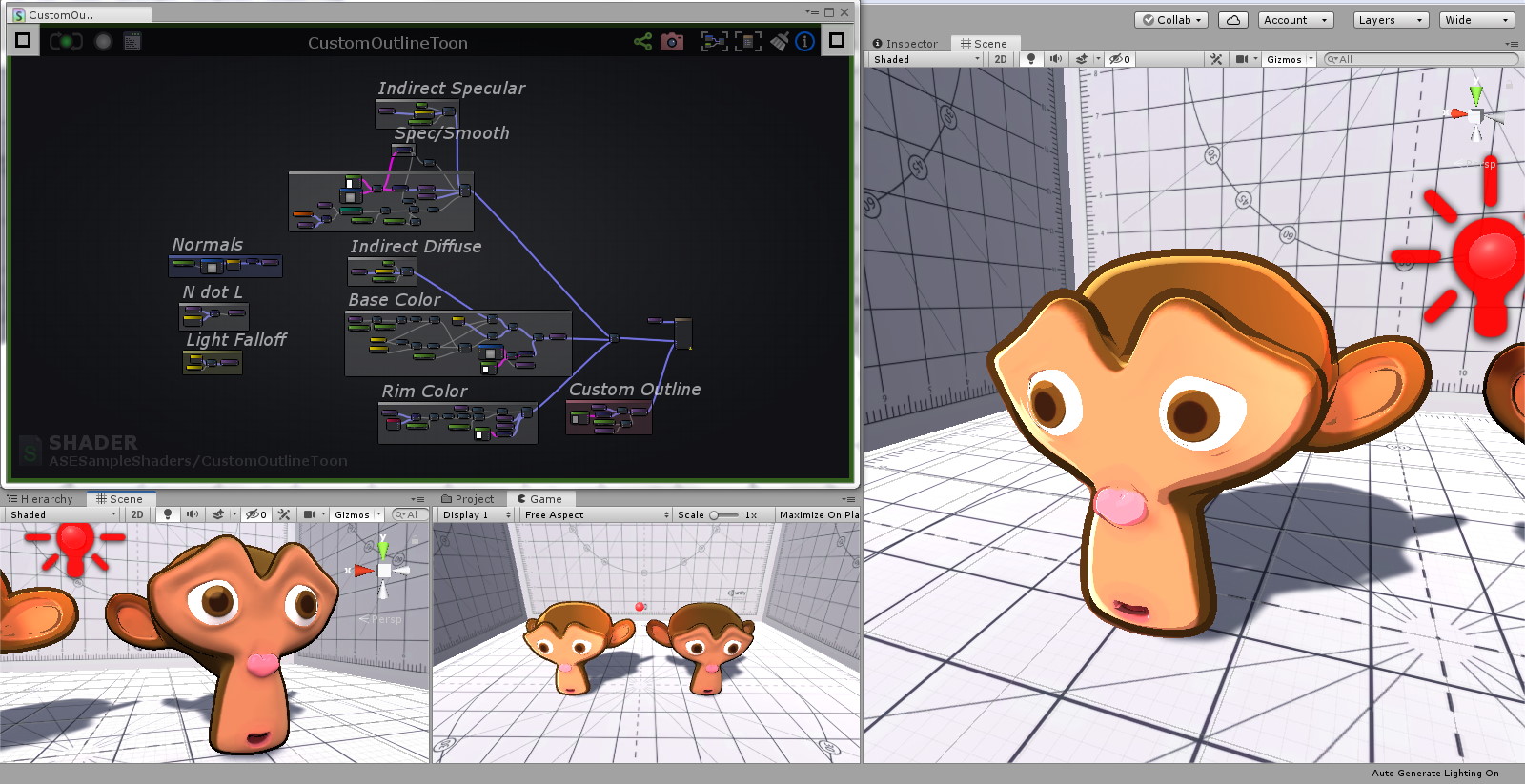Click the orientation gizmo in the right Scene view
Viewport: 1525px width, 784px height.
point(1476,115)
